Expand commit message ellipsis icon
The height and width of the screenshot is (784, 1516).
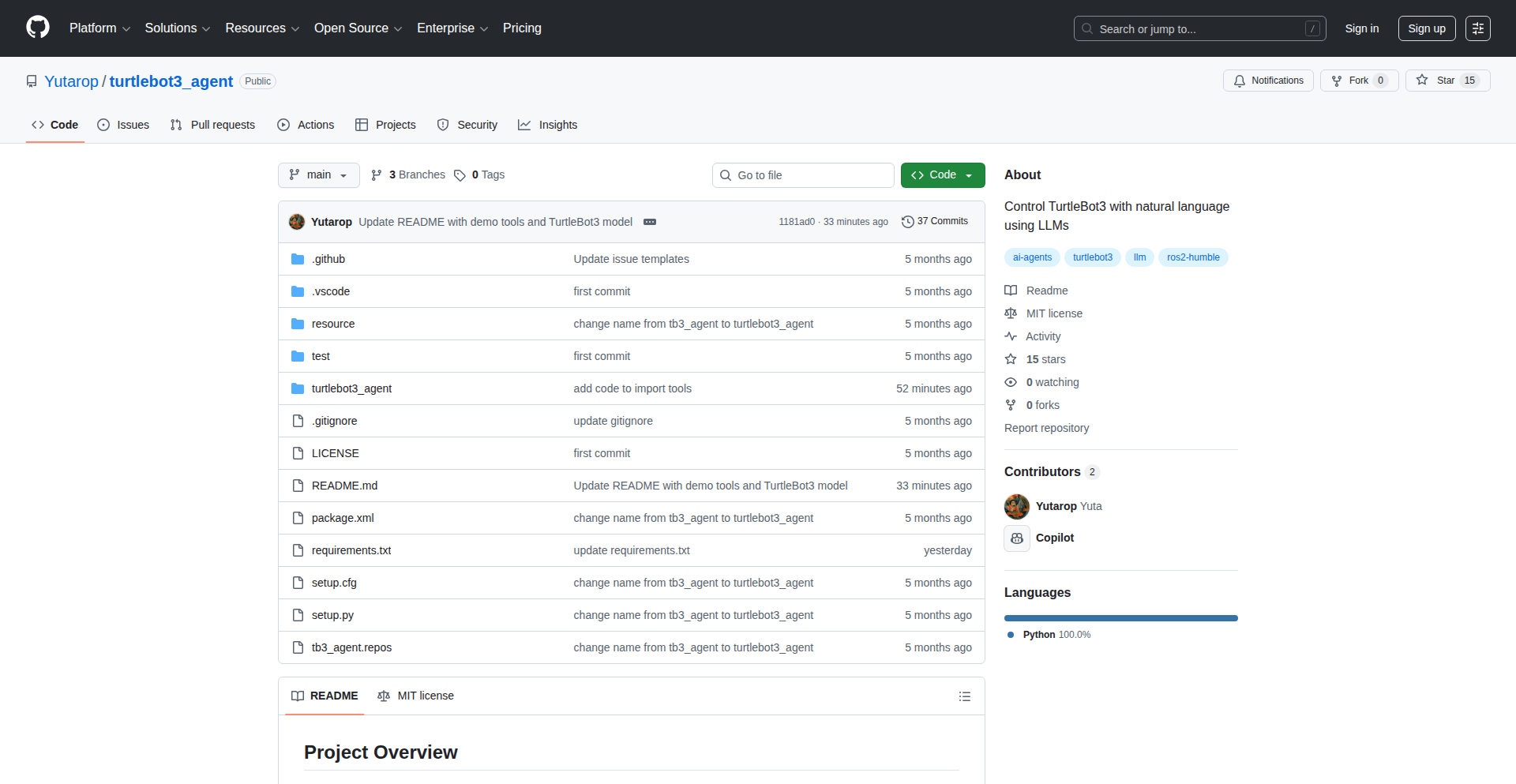tap(650, 222)
